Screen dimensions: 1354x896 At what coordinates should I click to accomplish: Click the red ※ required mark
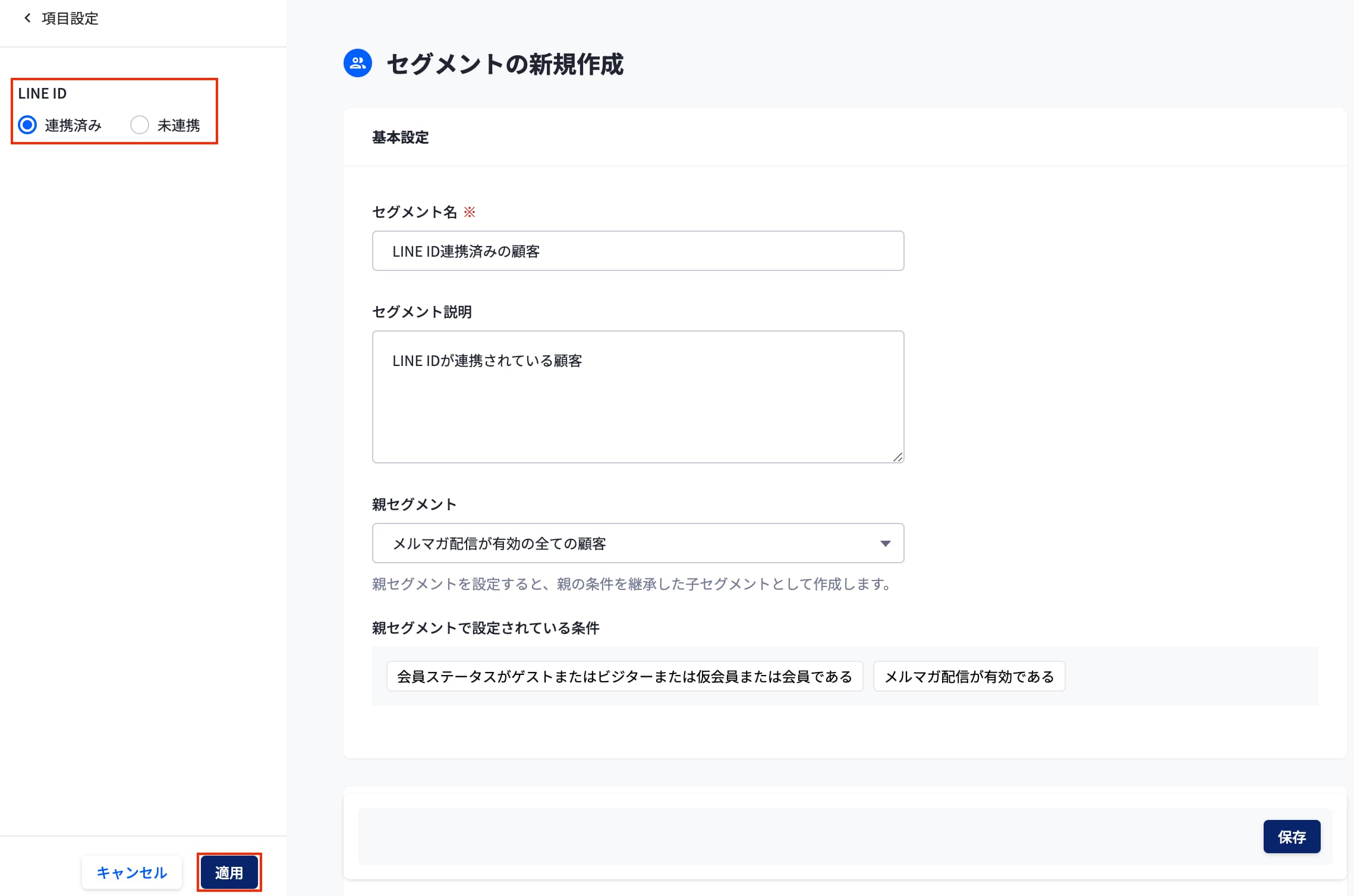tap(470, 212)
